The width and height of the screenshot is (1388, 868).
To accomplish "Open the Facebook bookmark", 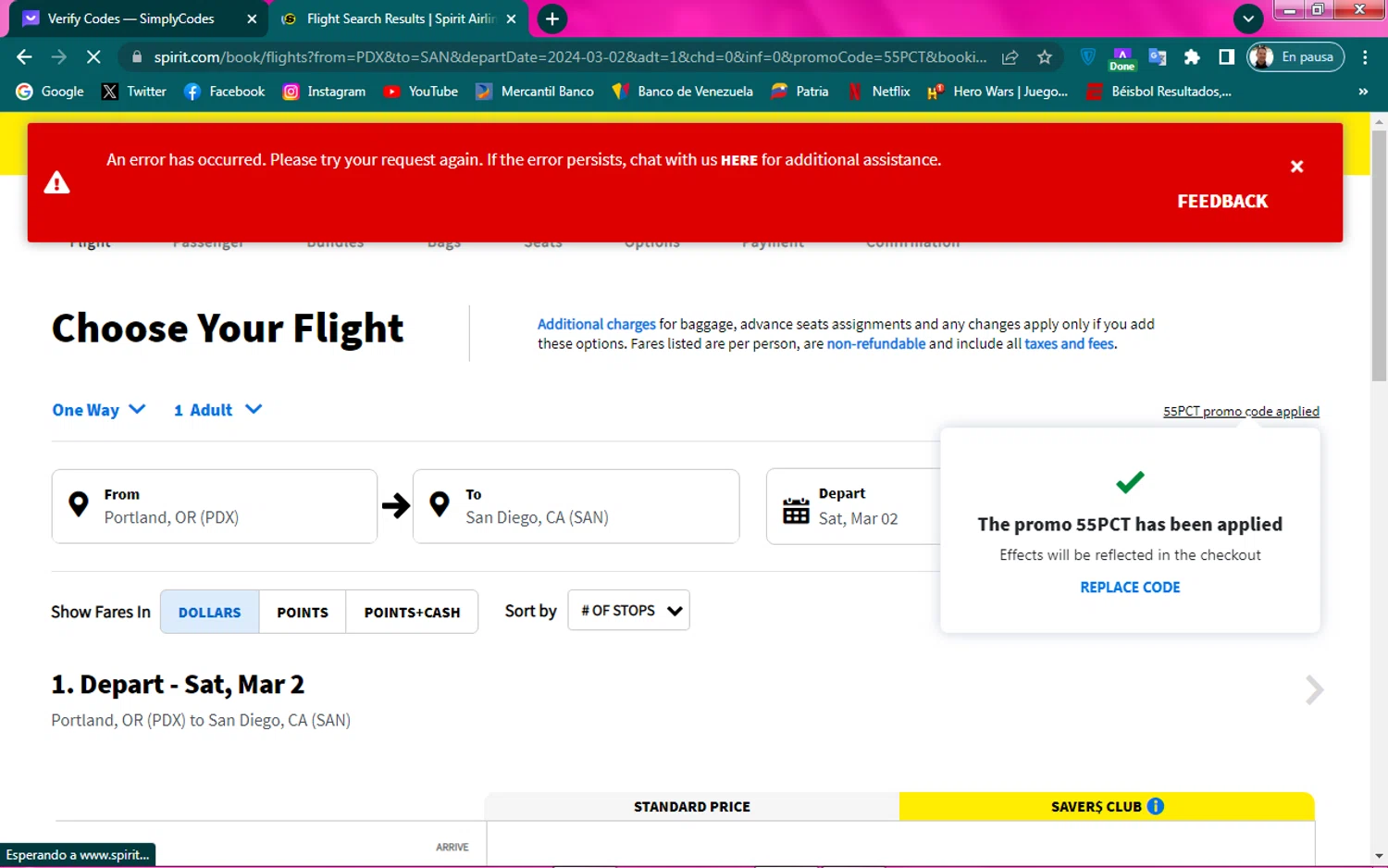I will (224, 92).
